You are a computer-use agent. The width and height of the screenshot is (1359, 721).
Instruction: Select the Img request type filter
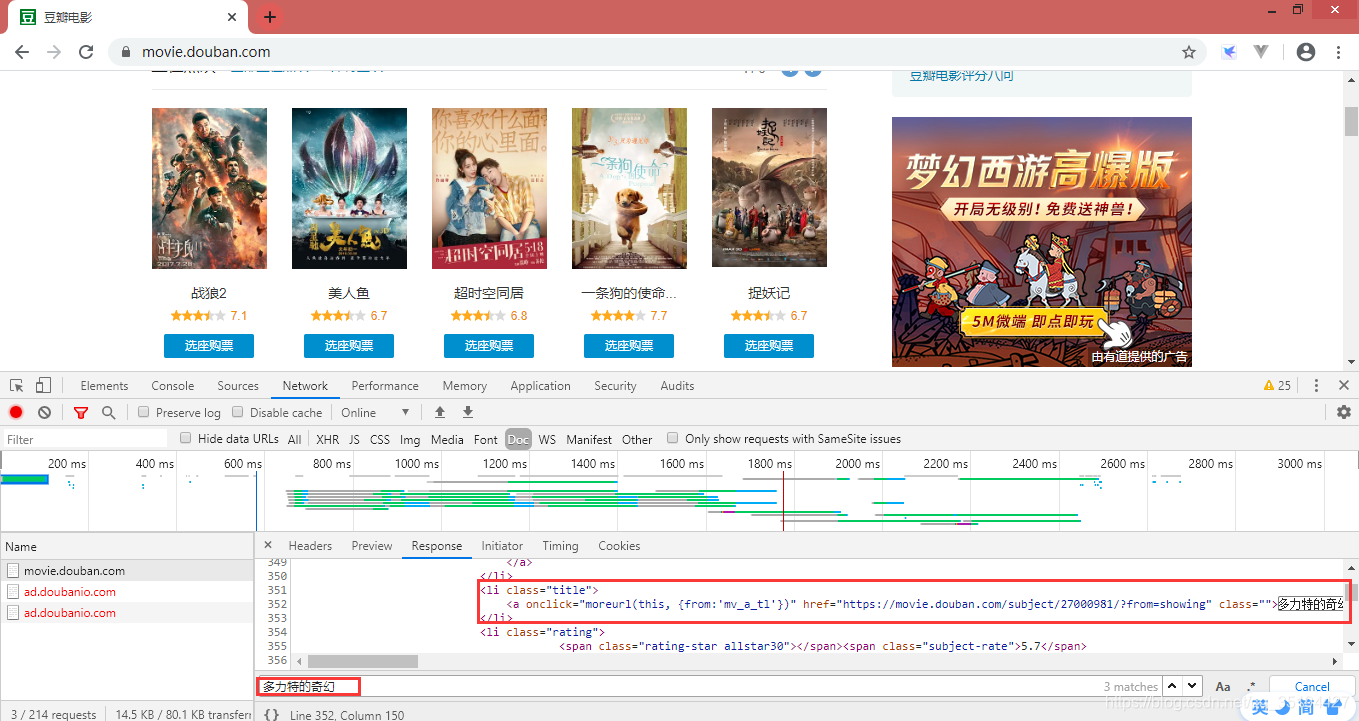click(x=410, y=439)
